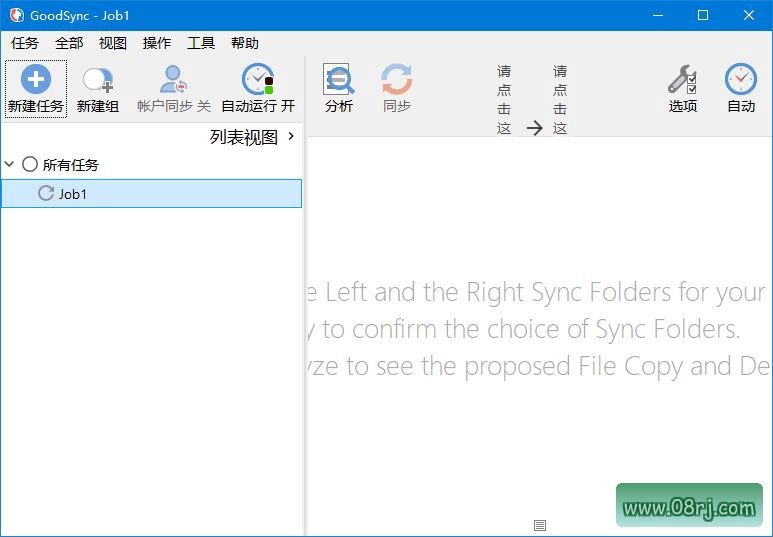Choose the left sync folder path
This screenshot has width=773, height=537.
pyautogui.click(x=504, y=100)
